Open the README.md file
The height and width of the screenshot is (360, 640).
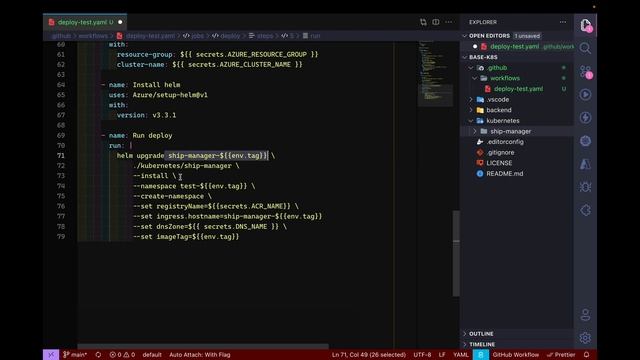504,173
